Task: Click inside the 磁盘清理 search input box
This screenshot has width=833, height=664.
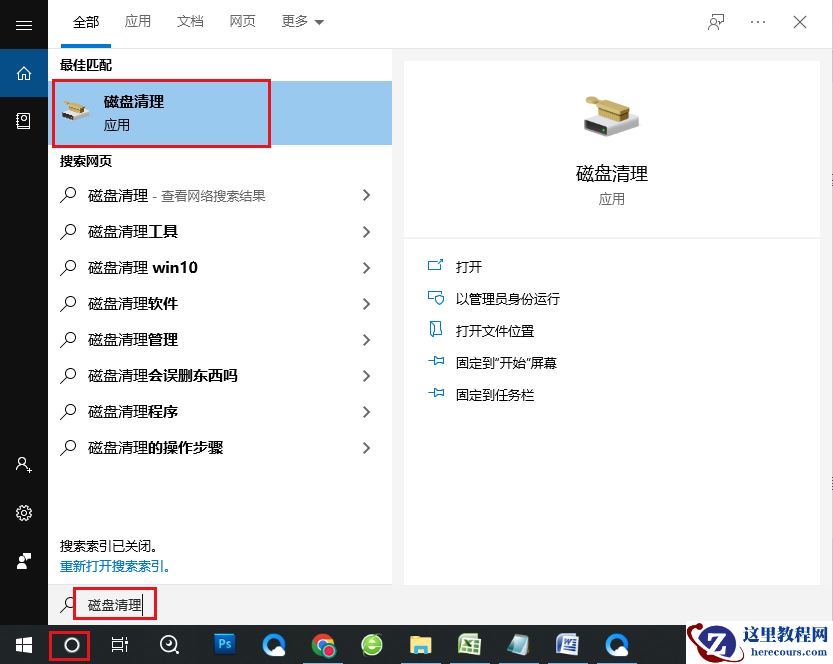Action: click(x=115, y=603)
